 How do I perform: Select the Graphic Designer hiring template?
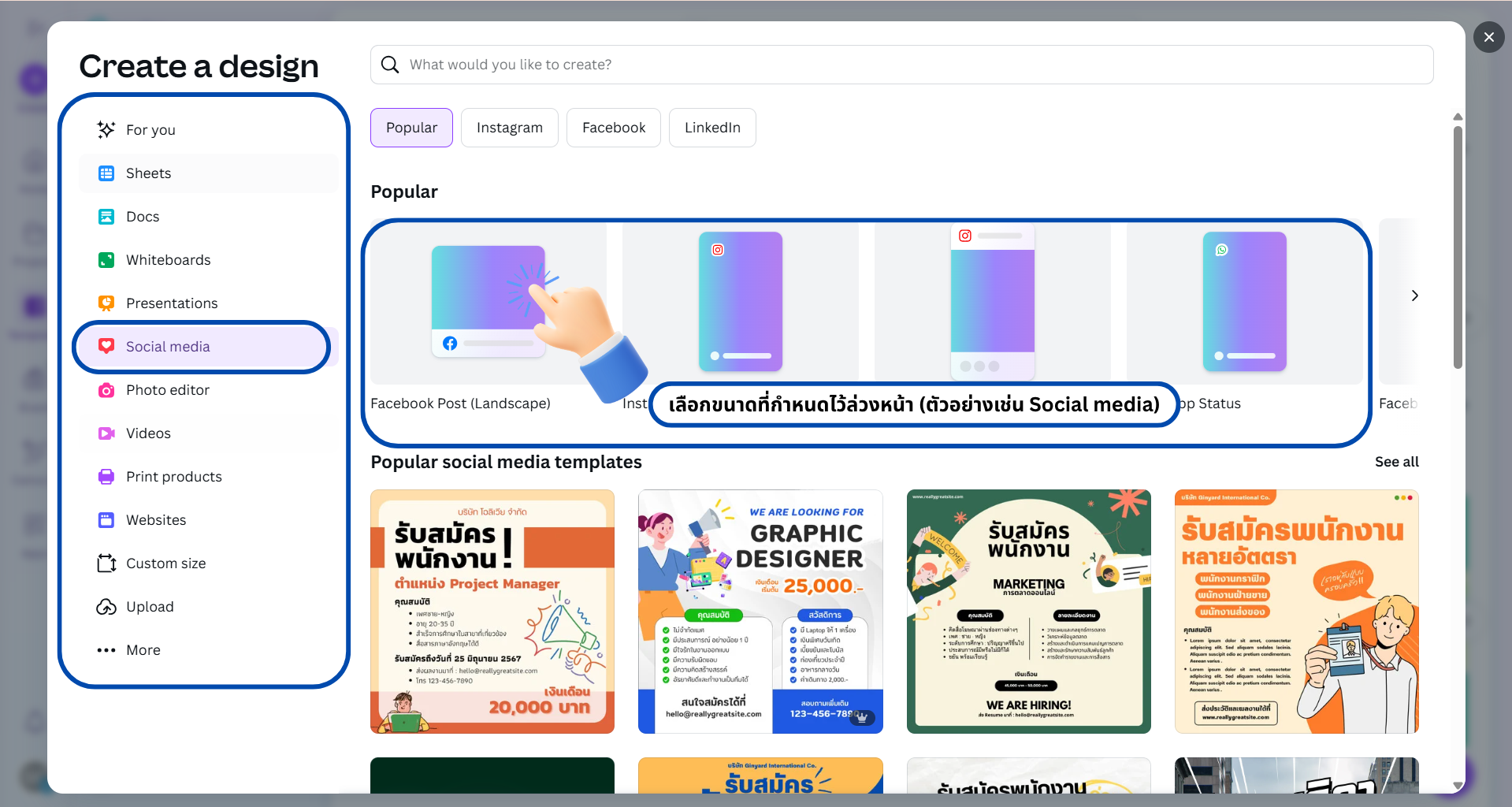click(x=760, y=612)
